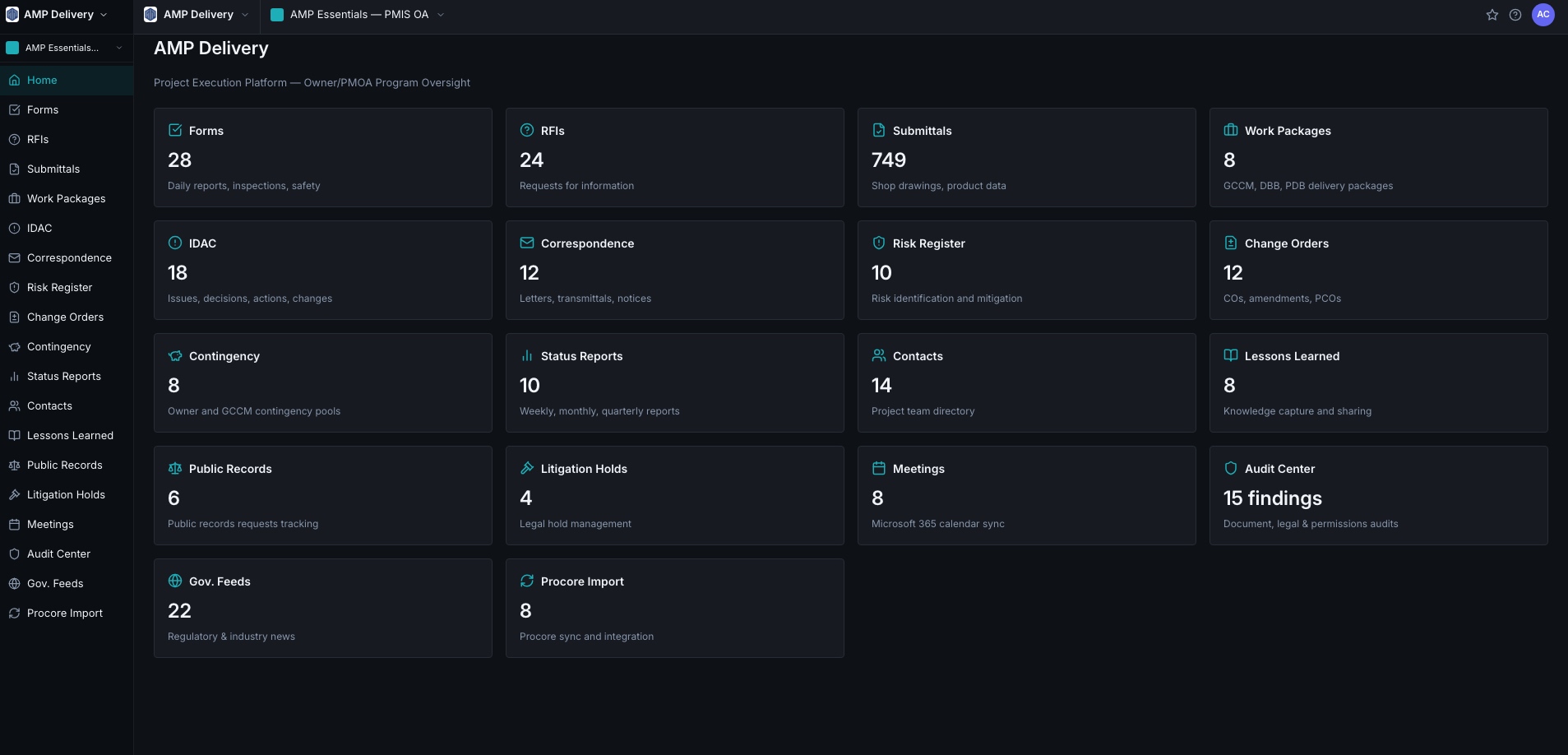Click the Public Records card scales icon
This screenshot has height=755, width=1568.
175,468
